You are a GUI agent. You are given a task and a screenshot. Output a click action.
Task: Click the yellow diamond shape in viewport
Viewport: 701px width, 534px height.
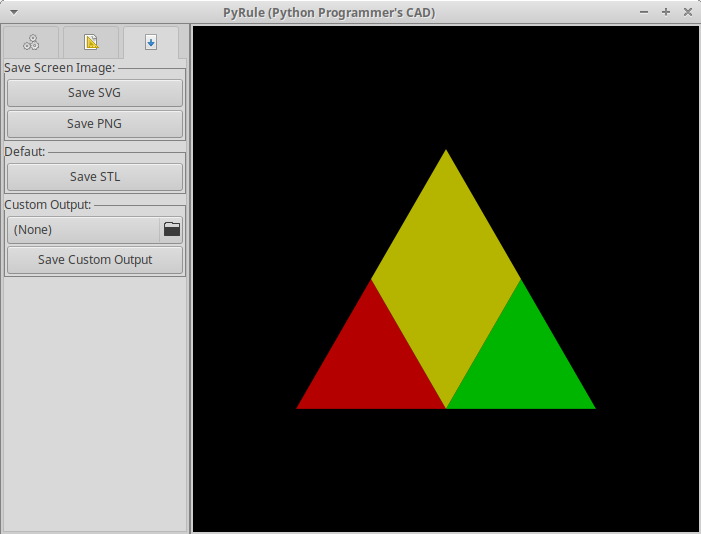(x=446, y=279)
